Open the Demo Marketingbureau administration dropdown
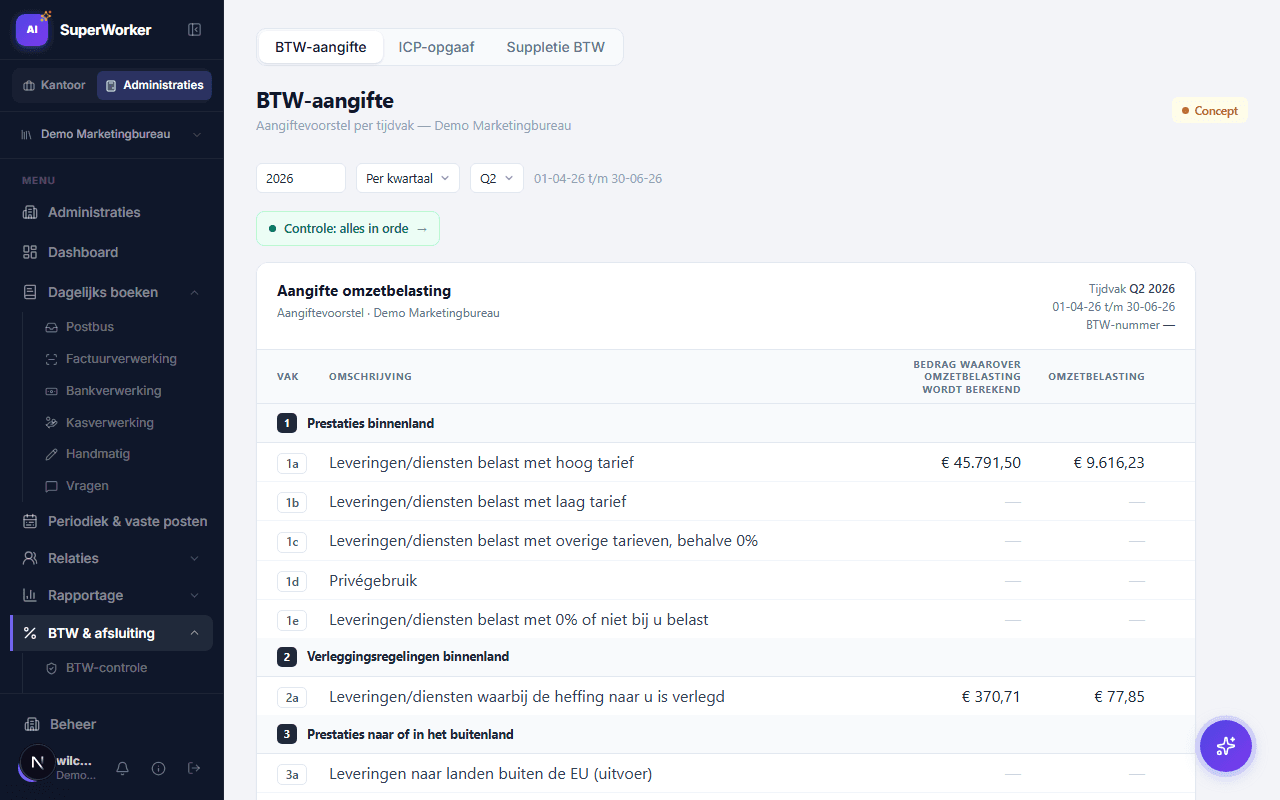The image size is (1280, 800). [112, 134]
